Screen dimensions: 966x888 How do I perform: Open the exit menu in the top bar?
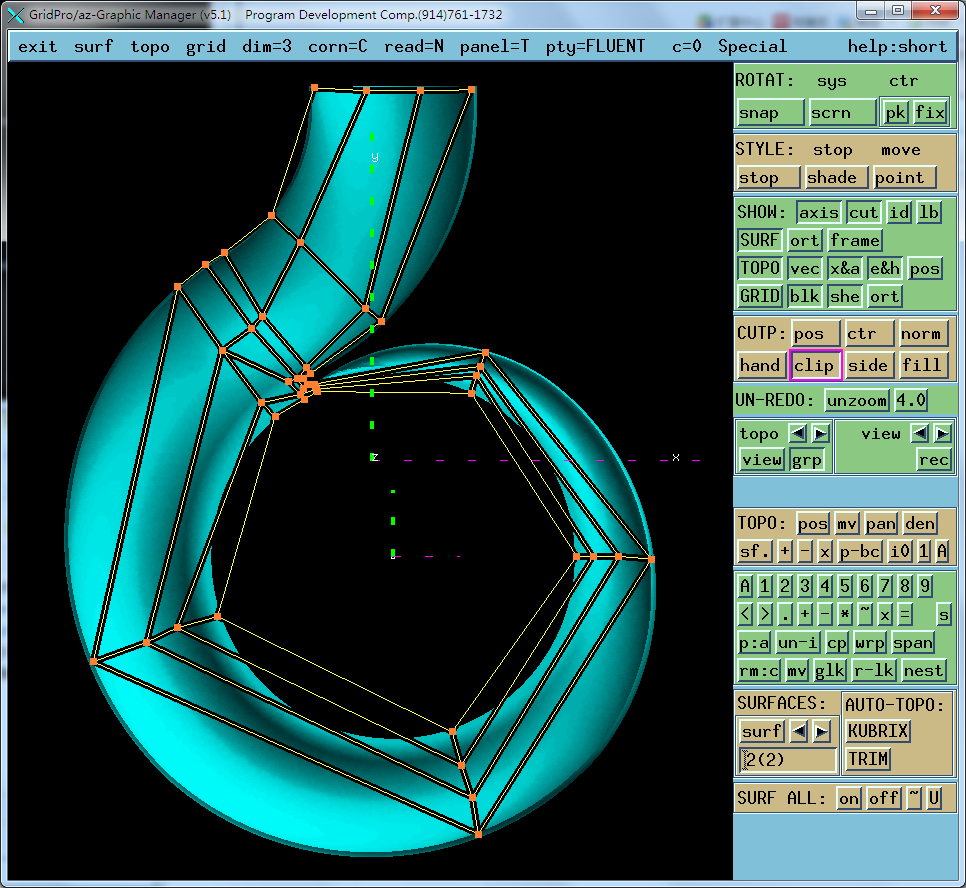(38, 46)
